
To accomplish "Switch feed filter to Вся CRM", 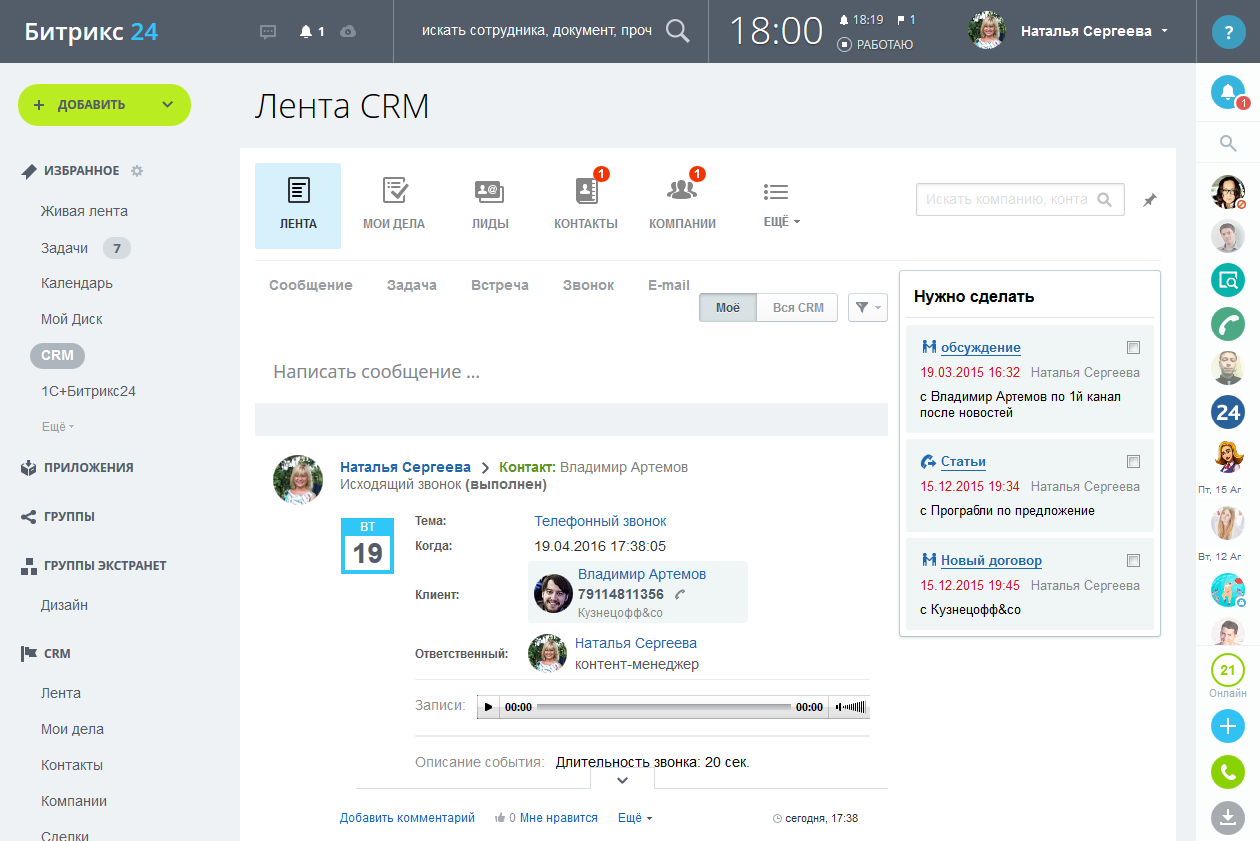I will pos(798,308).
